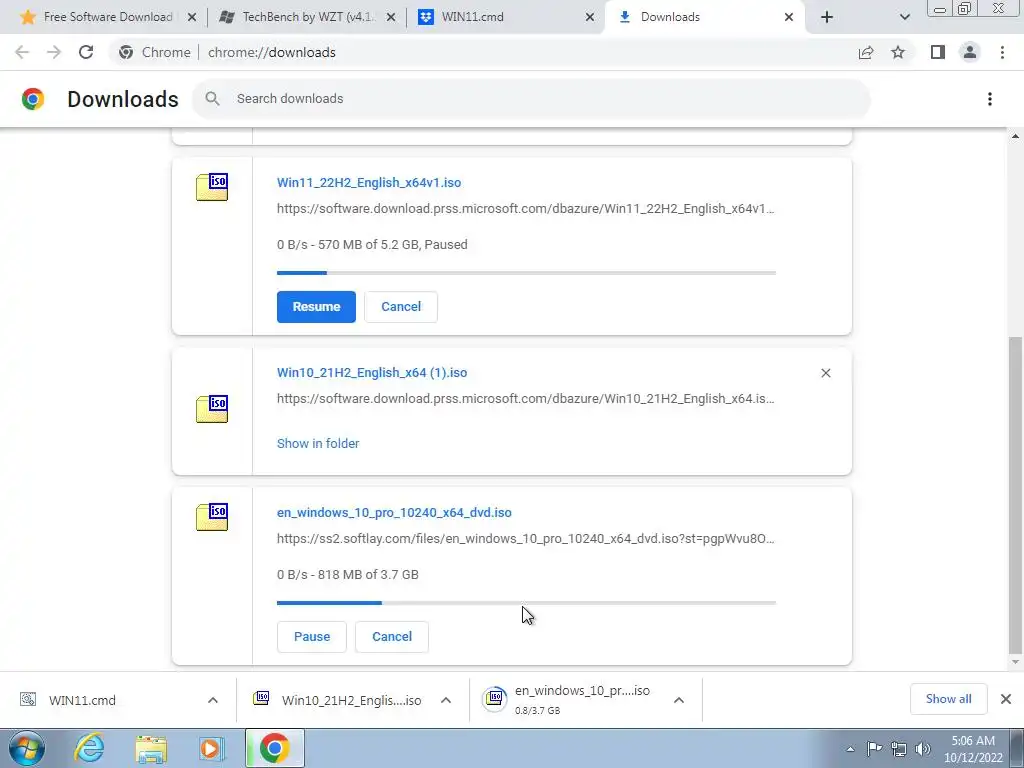Click the share page icon in address bar
Screen dimensions: 1024x768
pos(866,52)
